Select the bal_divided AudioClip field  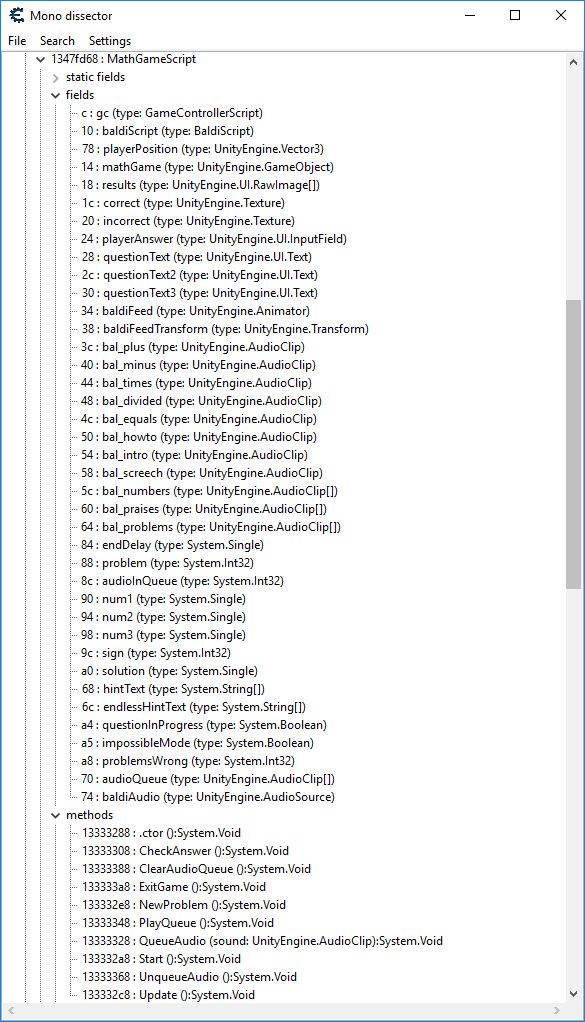[x=201, y=401]
